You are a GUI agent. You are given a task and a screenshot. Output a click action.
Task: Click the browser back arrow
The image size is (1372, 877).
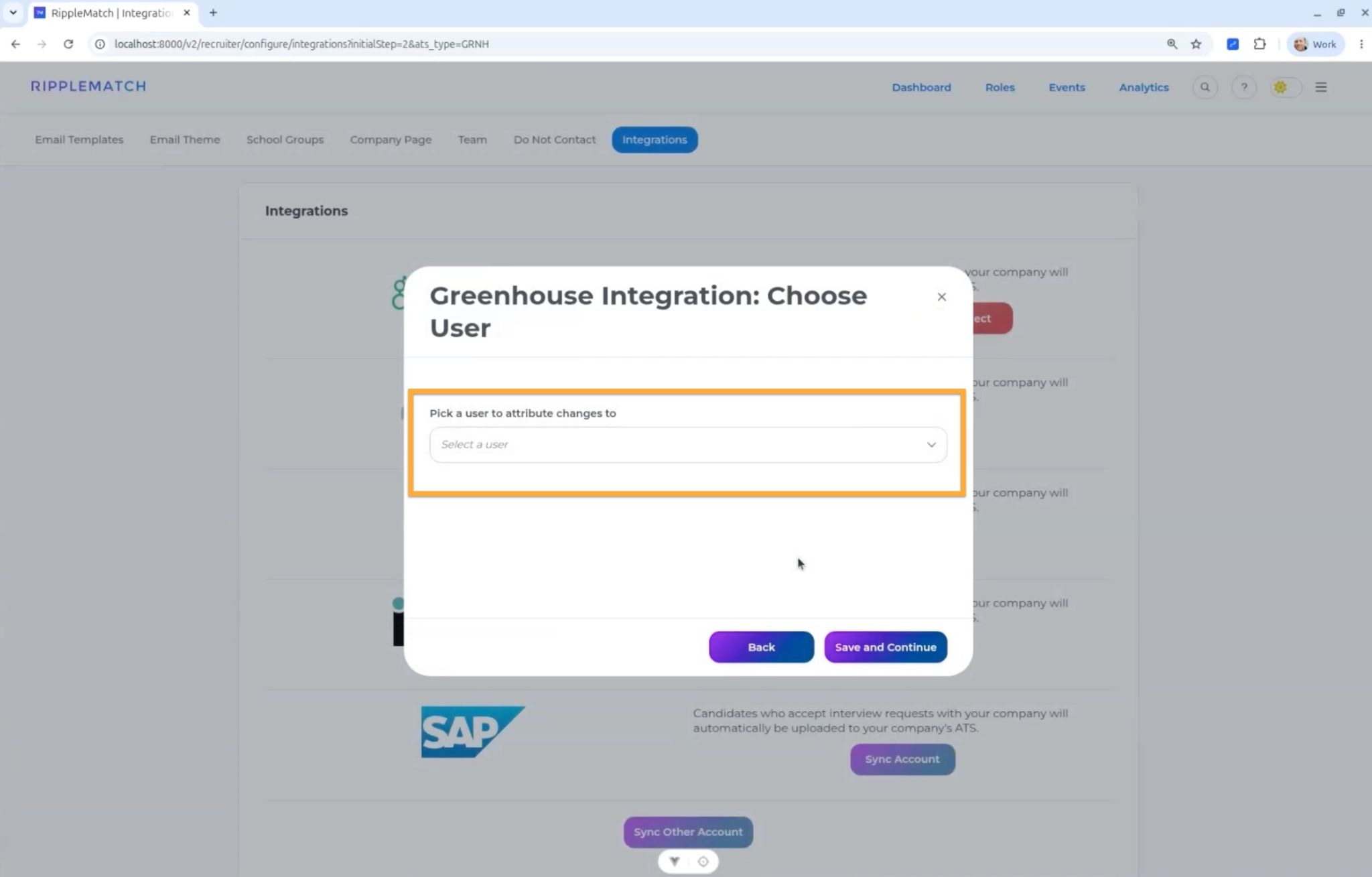[15, 44]
